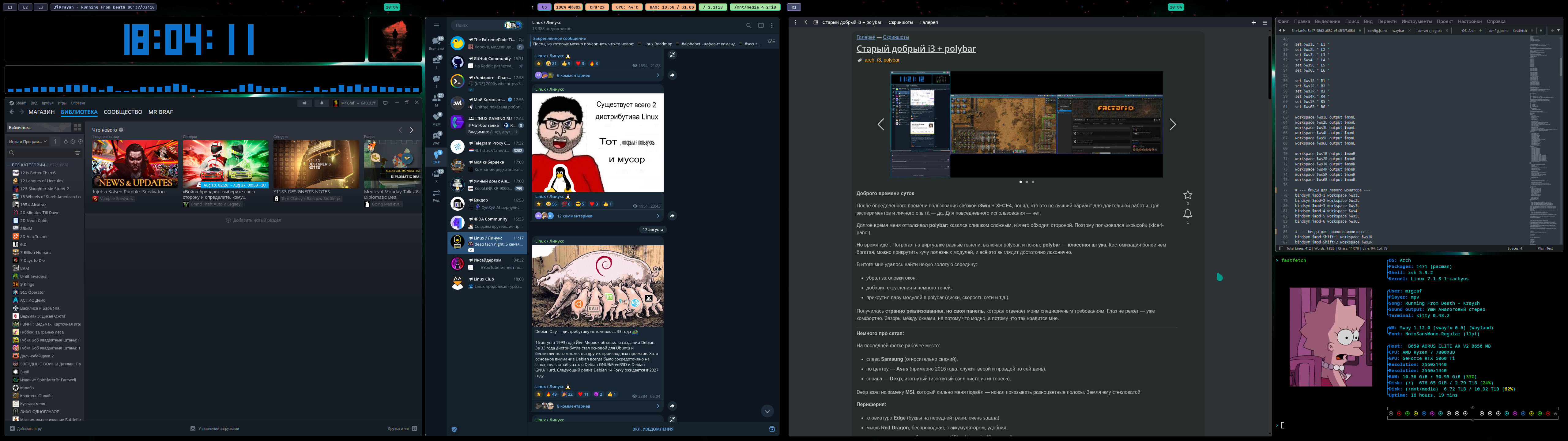Open Steam notifications bell
This screenshot has height=441, width=1568.
(x=322, y=103)
